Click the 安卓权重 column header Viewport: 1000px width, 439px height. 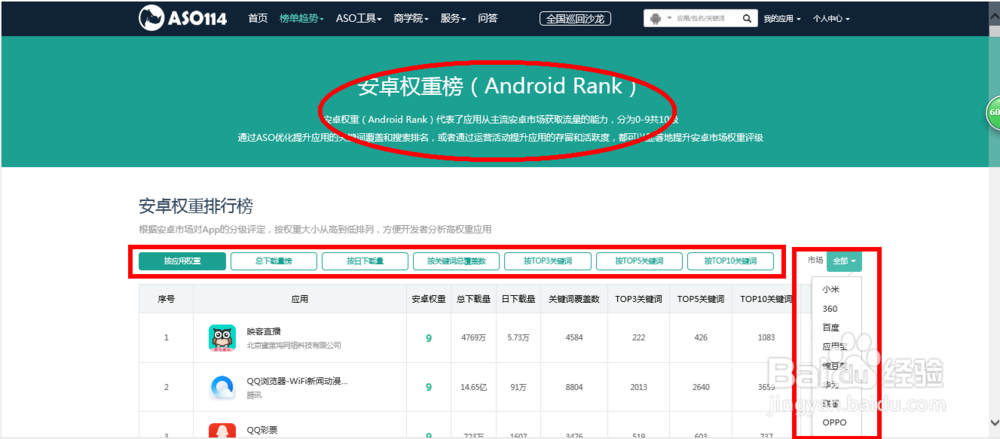tap(429, 299)
